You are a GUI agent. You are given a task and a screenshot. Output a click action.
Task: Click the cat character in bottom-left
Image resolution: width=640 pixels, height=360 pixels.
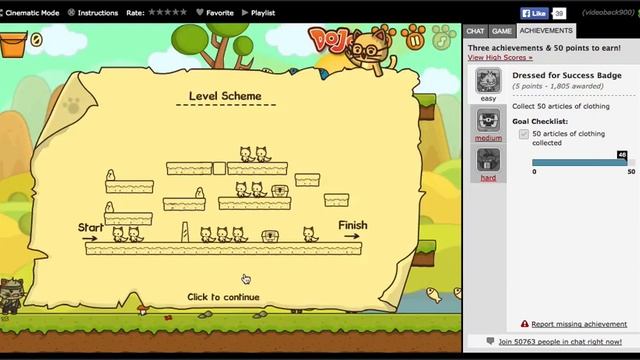pos(11,296)
